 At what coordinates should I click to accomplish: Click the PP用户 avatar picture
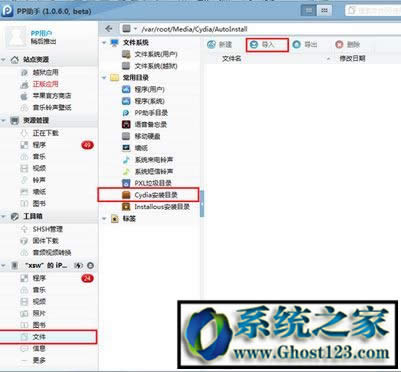pos(15,37)
